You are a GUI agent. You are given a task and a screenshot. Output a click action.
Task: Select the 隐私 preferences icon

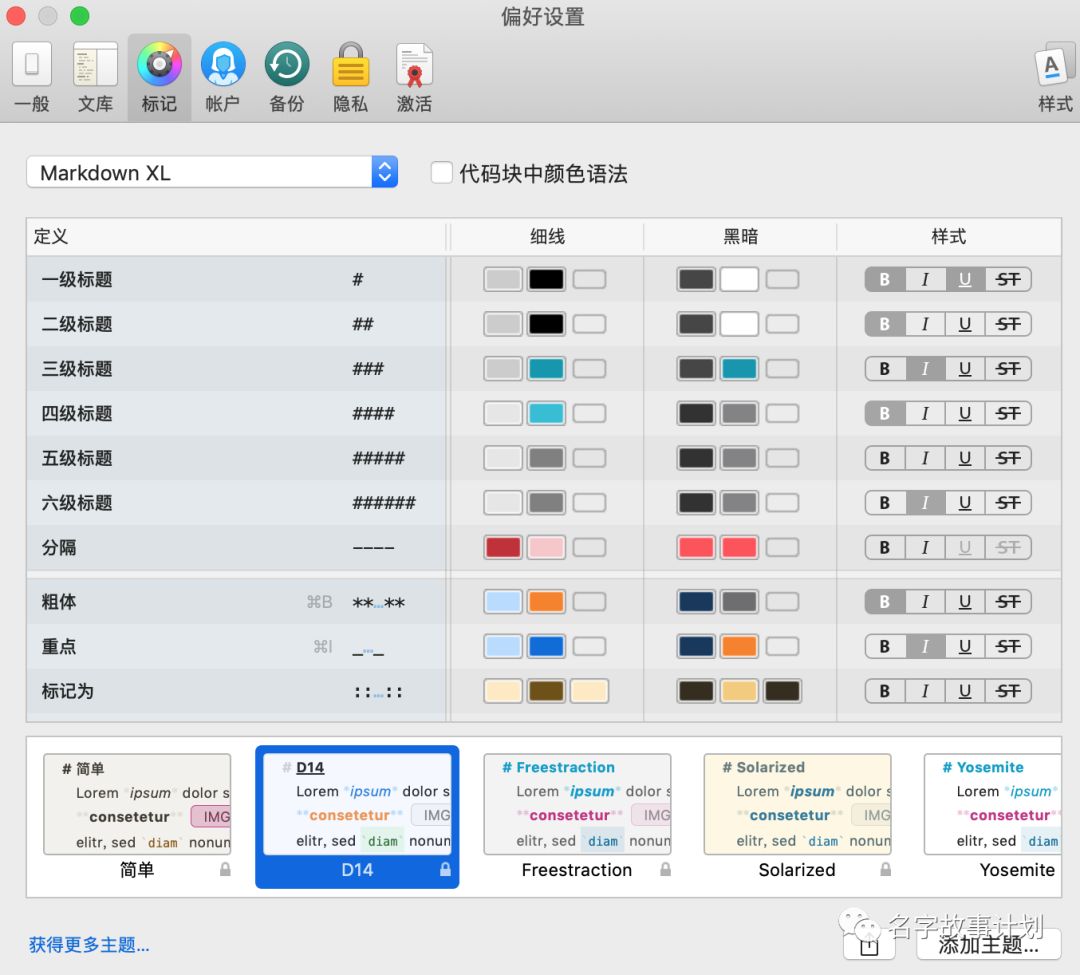(x=351, y=75)
